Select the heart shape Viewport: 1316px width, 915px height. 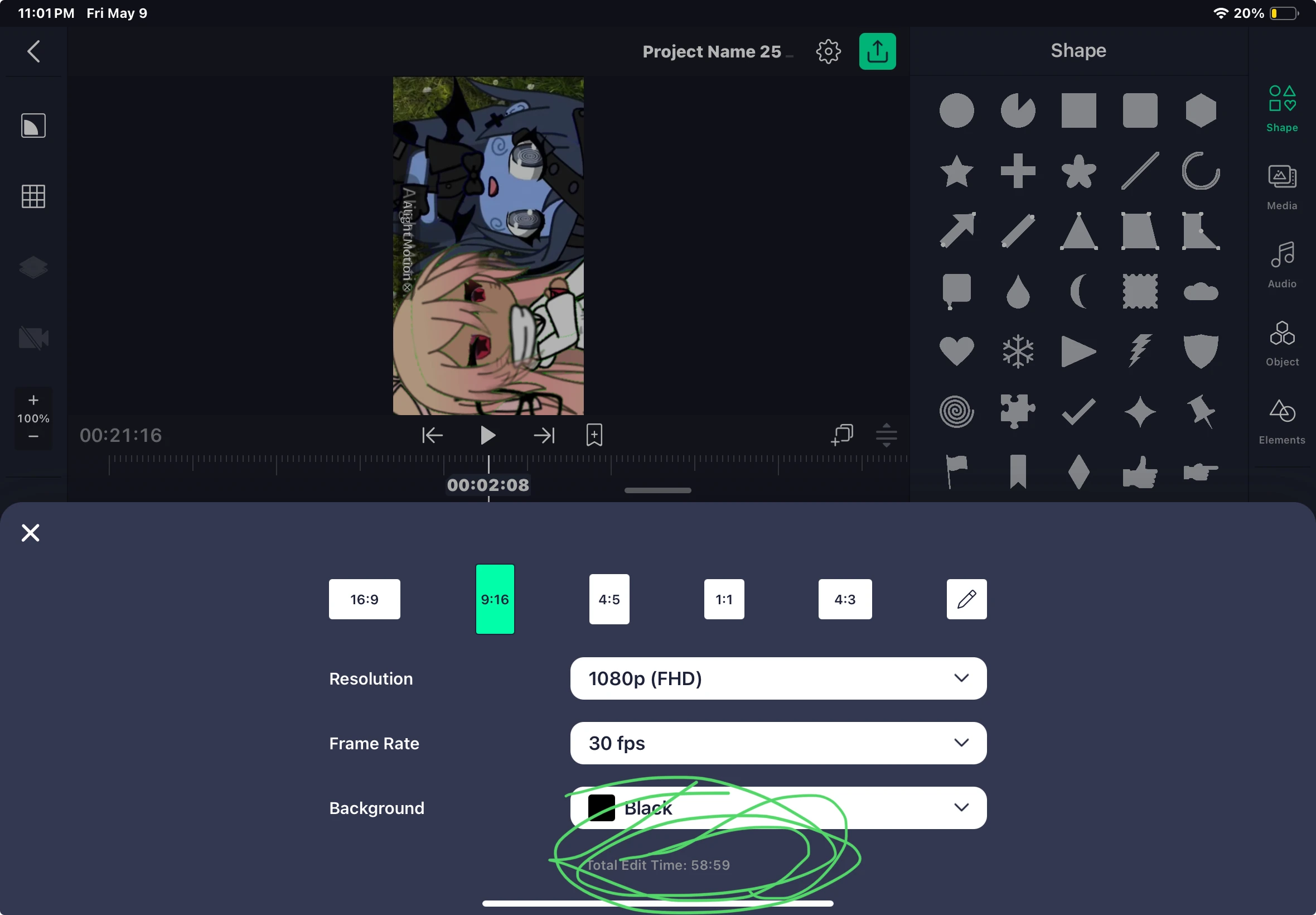pyautogui.click(x=956, y=350)
